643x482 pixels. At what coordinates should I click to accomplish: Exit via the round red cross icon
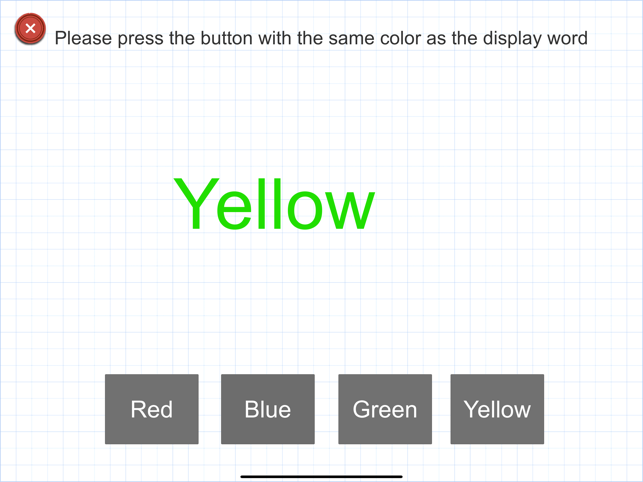[x=30, y=29]
